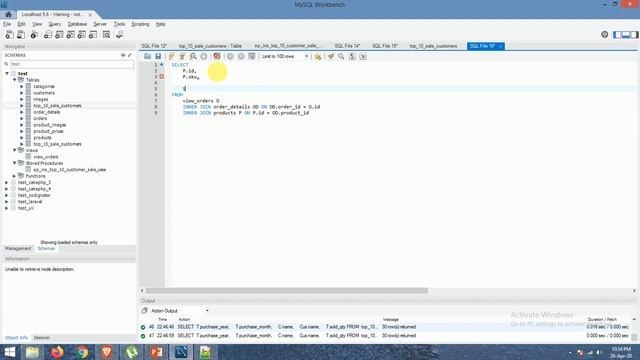Select the Object Info tab
Screen dimensions: 640x360
[x=16, y=338]
